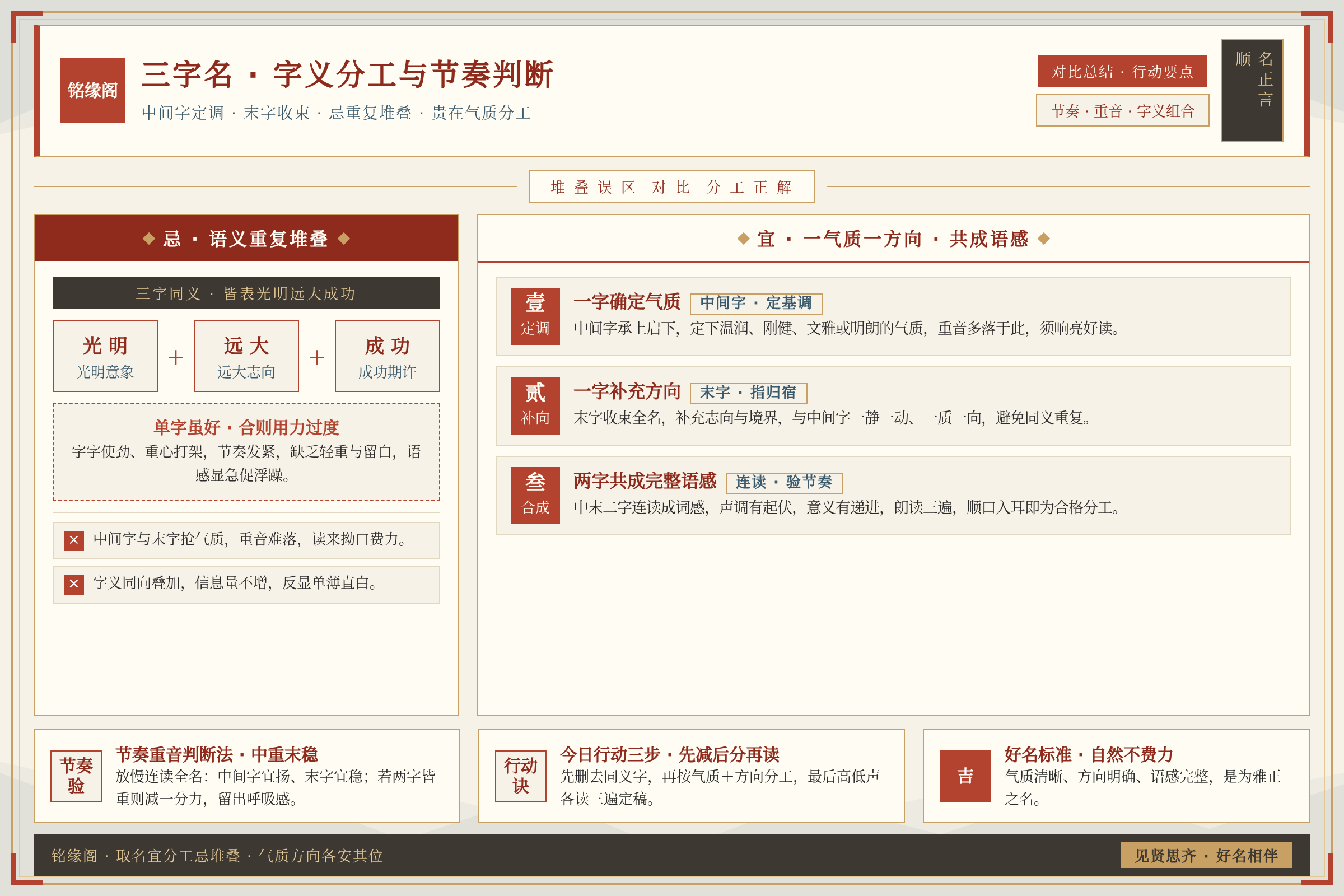
Task: Click the main title 三字名·字义分工与节奏判断
Action: 347,74
